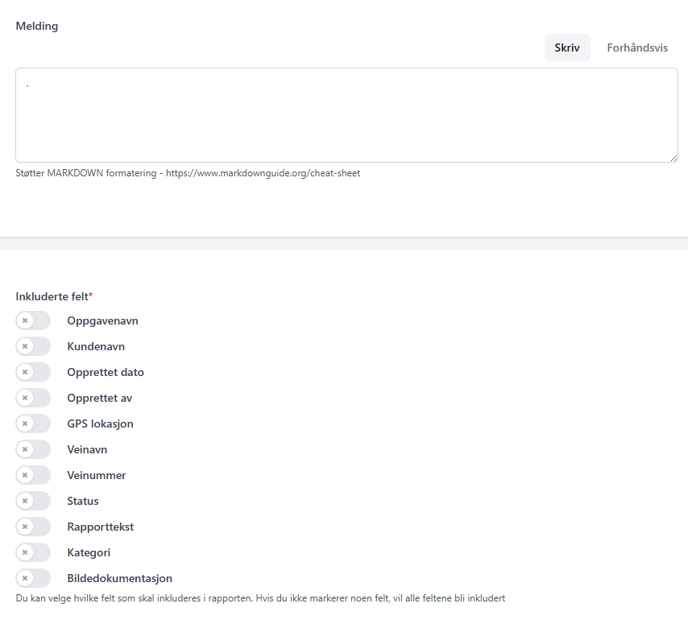Toggle GPS lokasjon inclusion

33,424
